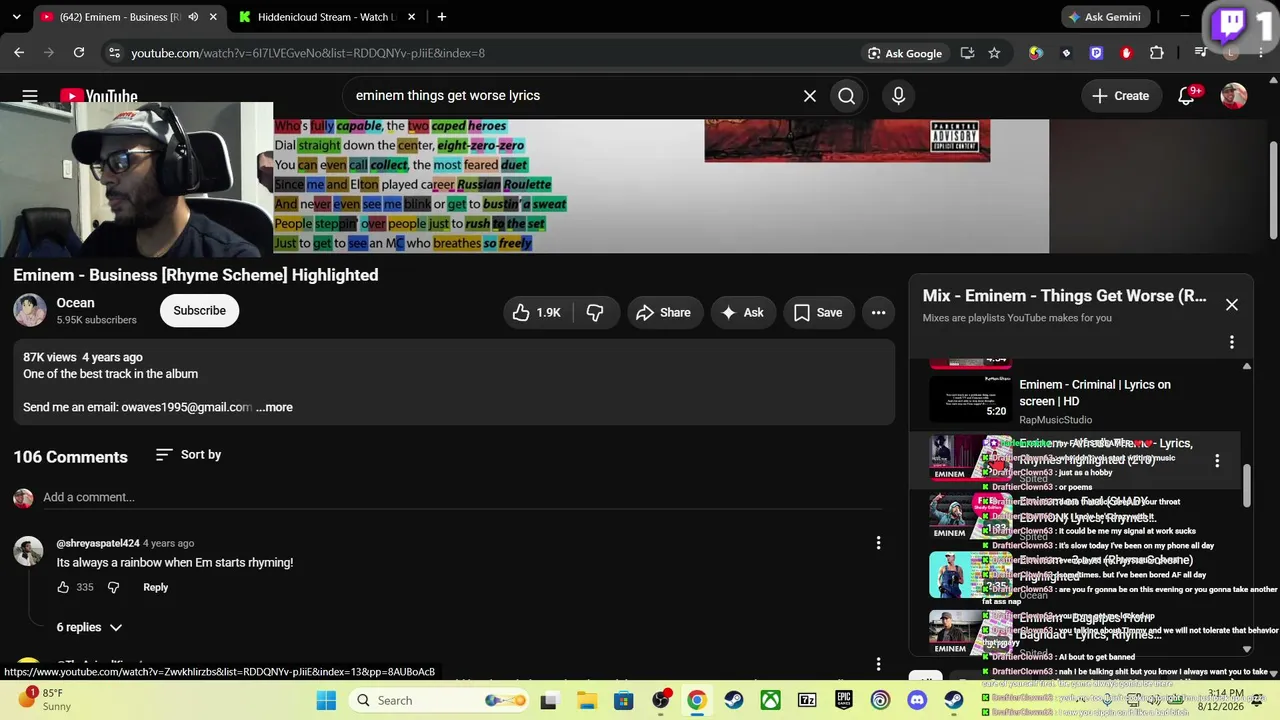Reload the current page
This screenshot has height=720, width=1280.
tap(79, 53)
